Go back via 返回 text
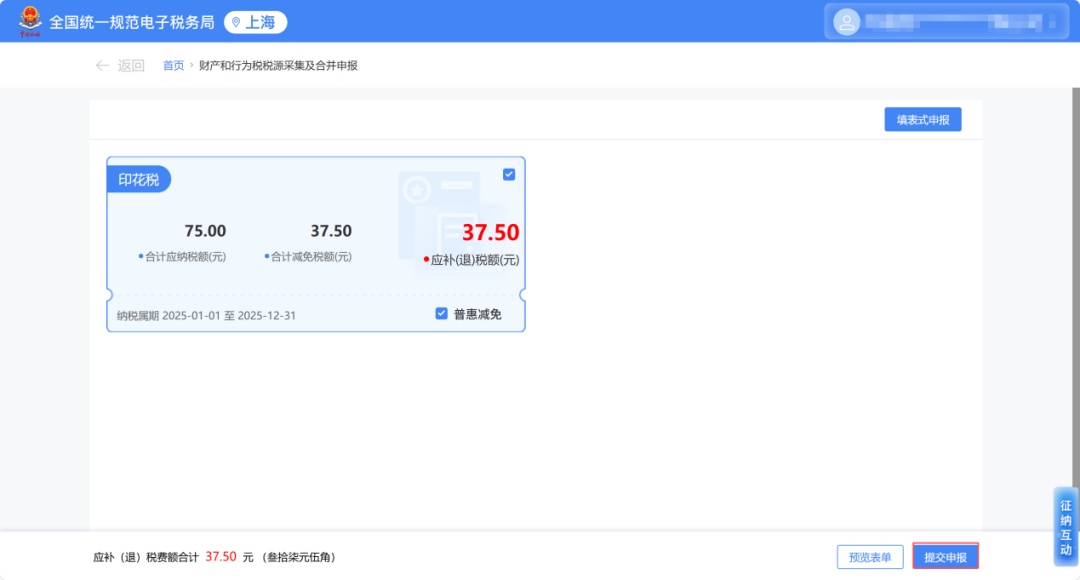This screenshot has height=580, width=1080. (x=130, y=65)
